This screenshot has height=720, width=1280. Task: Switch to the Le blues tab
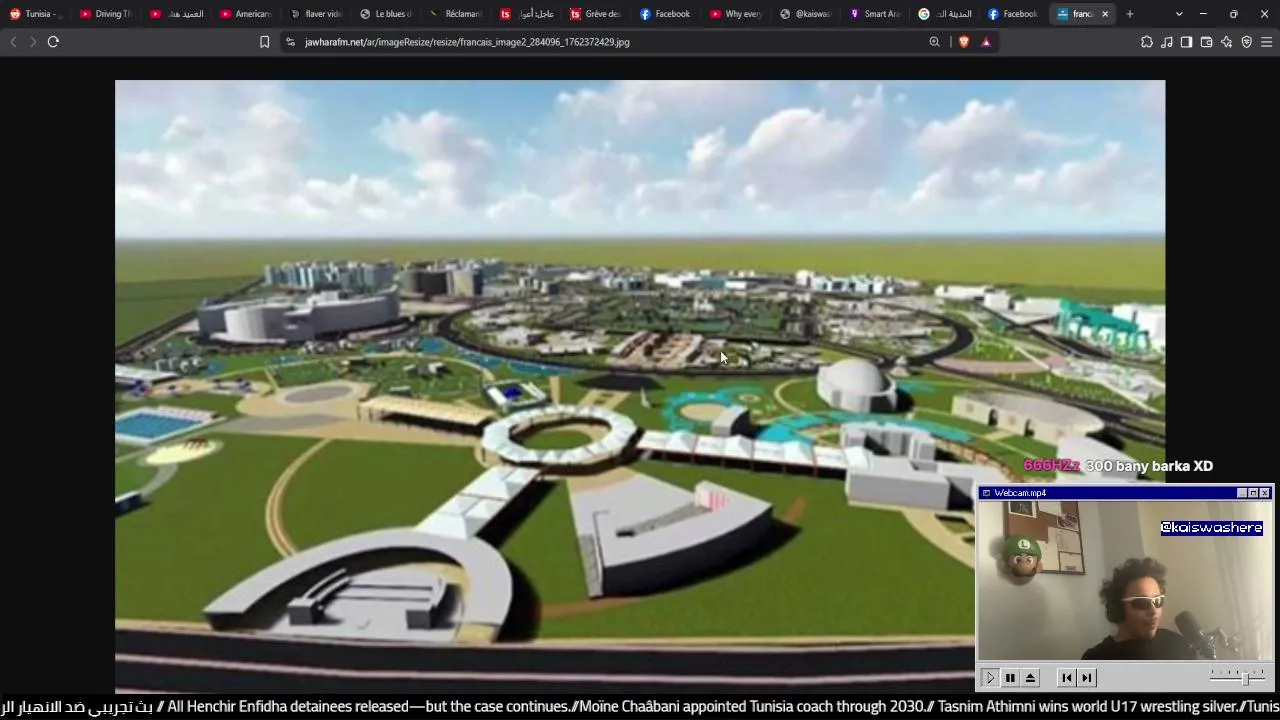[x=385, y=14]
